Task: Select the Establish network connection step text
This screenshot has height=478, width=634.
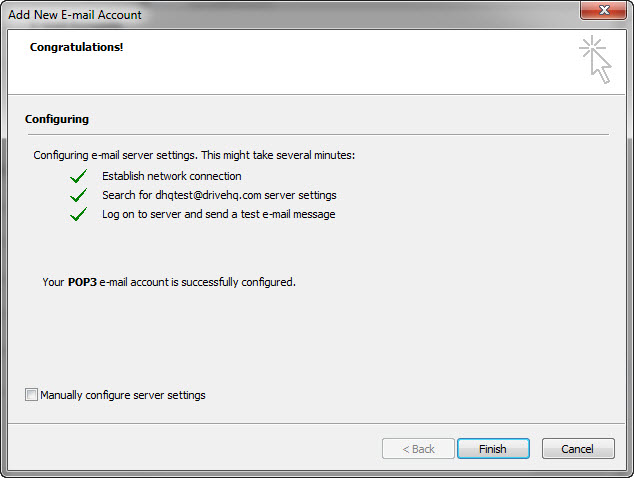Action: click(x=171, y=176)
